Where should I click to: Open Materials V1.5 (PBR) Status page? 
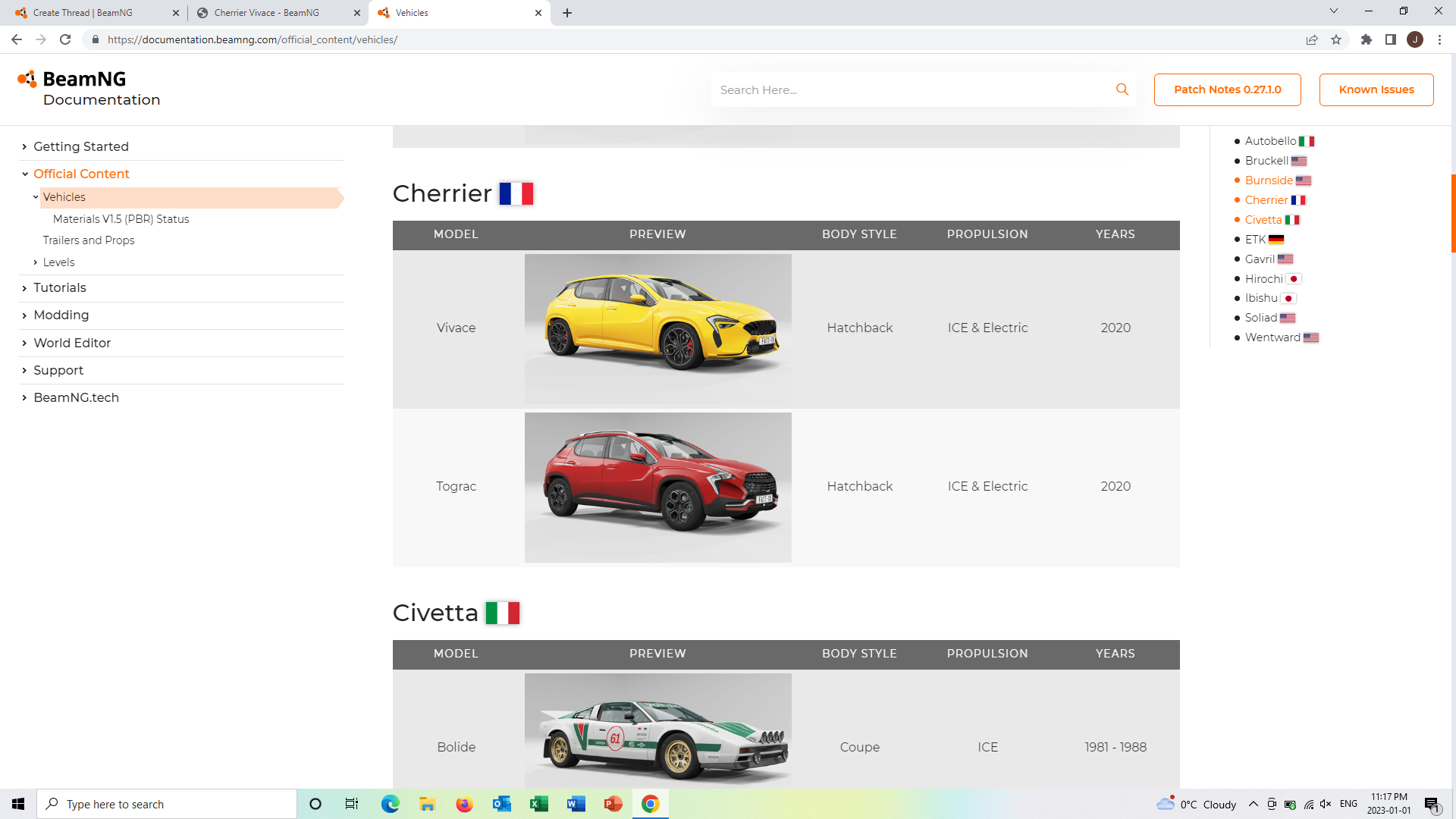click(121, 219)
